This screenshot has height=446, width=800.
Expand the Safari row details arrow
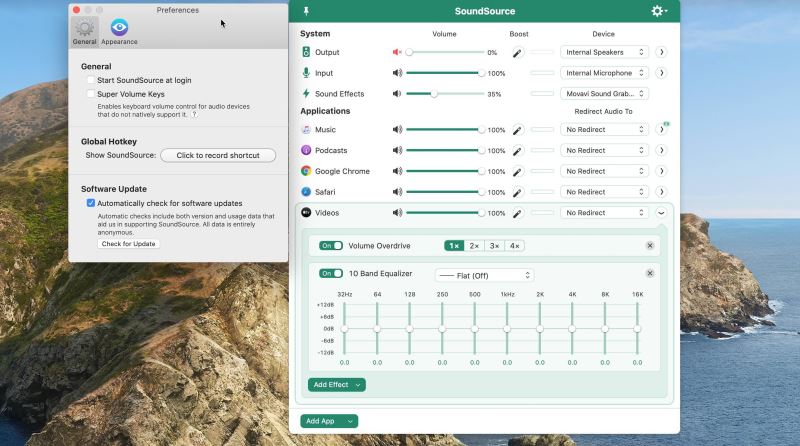click(661, 192)
